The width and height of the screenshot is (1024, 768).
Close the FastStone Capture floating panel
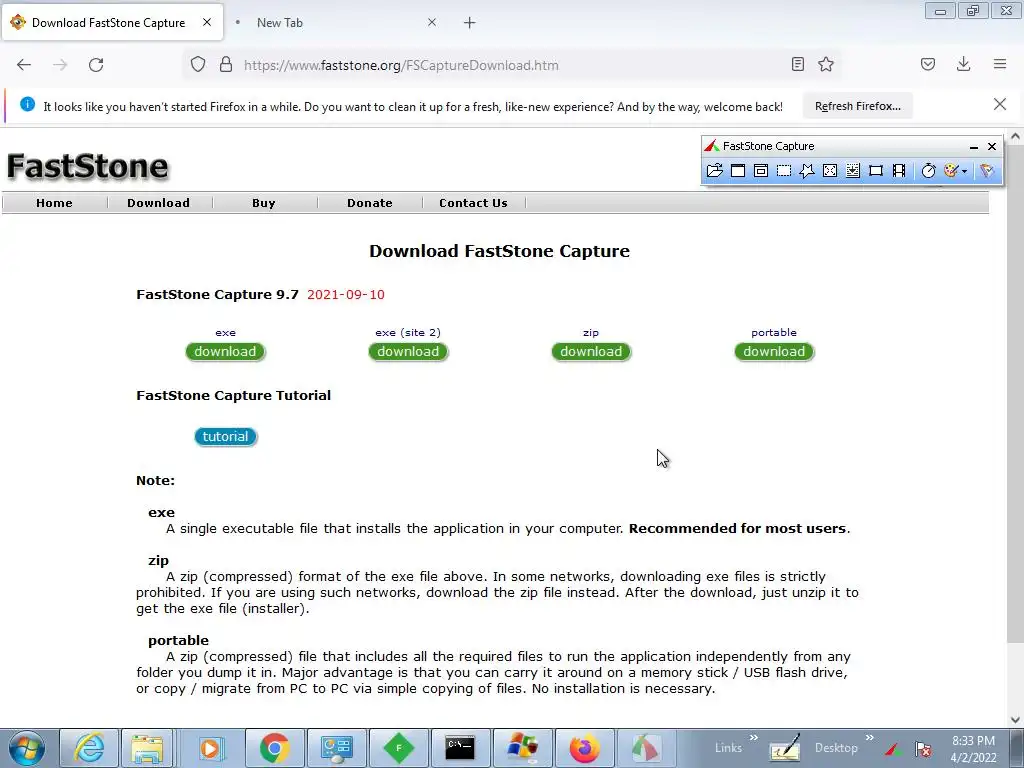click(992, 146)
